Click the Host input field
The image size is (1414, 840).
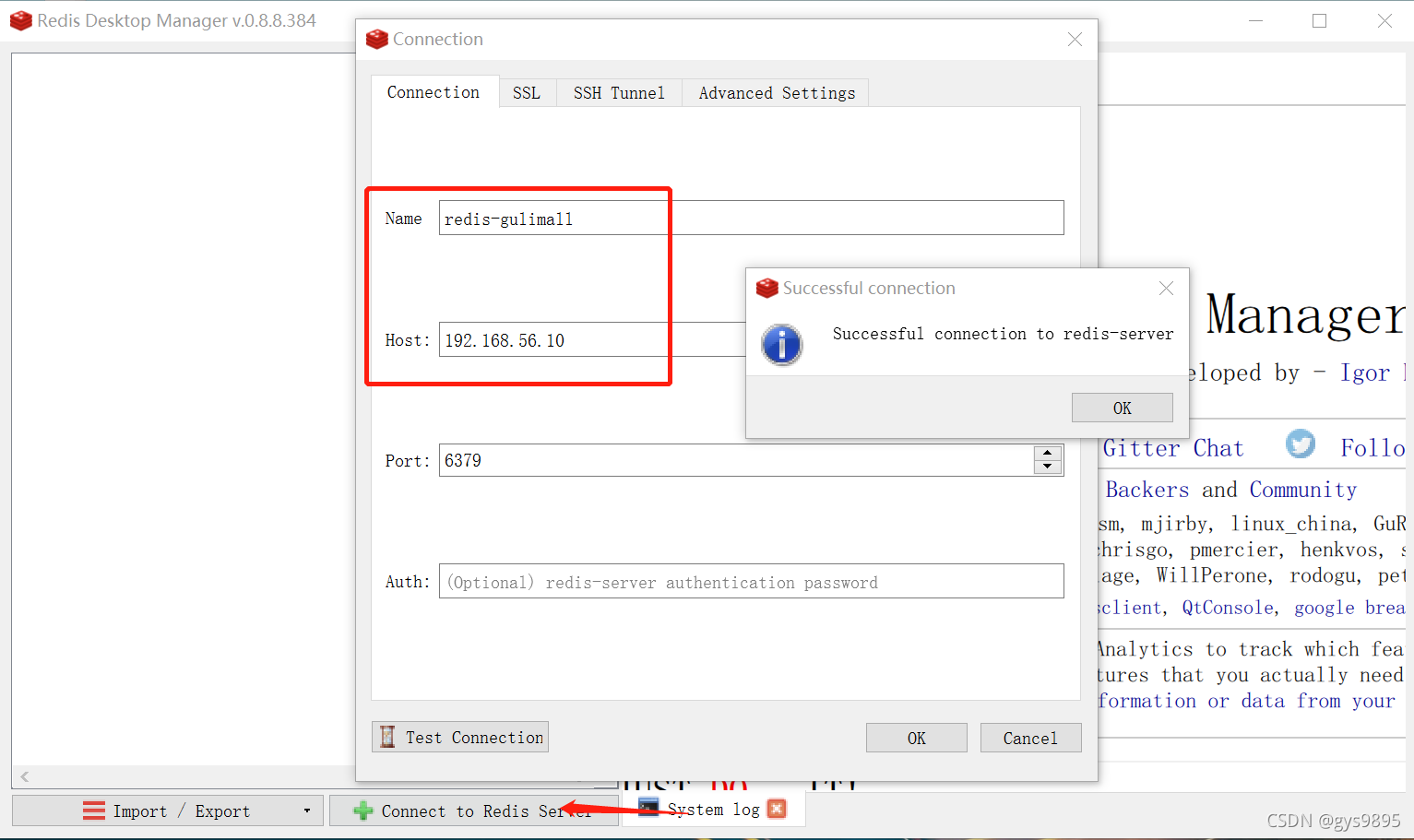pos(592,339)
